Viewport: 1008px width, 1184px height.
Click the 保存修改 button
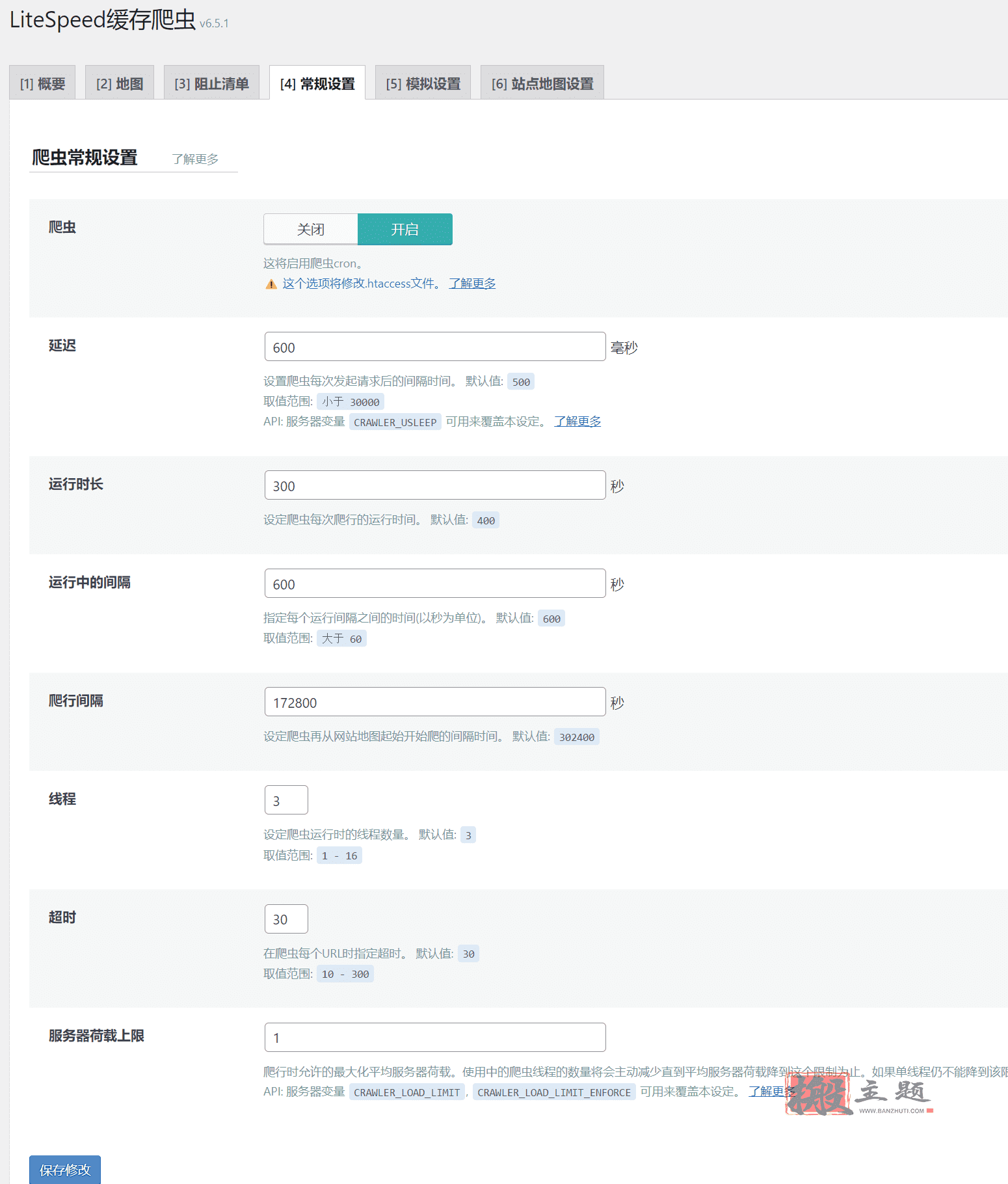[65, 1170]
